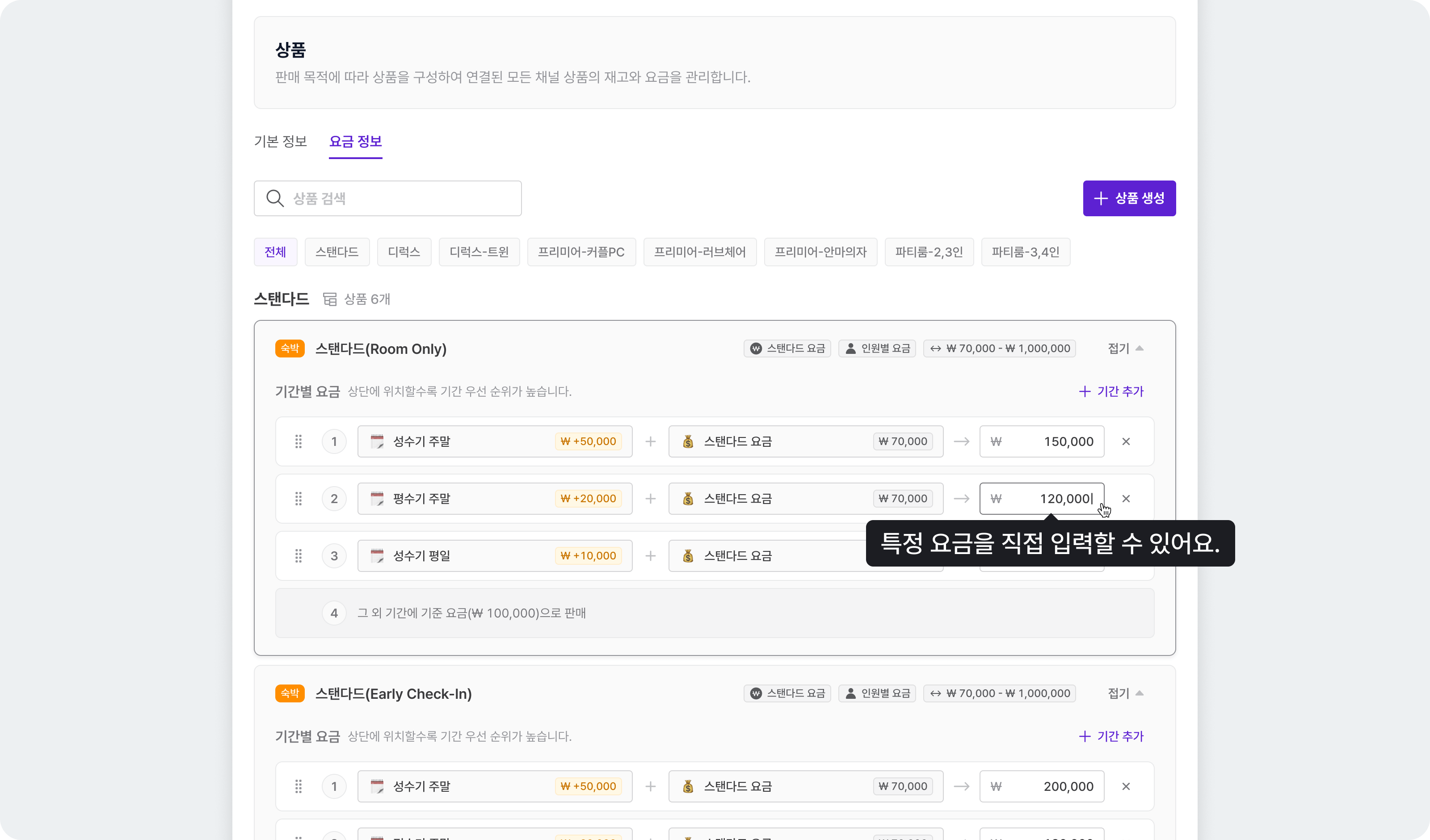Image resolution: width=1430 pixels, height=840 pixels.
Task: Click 인원별 요금 badge in Early Check-In header
Action: pos(877,693)
